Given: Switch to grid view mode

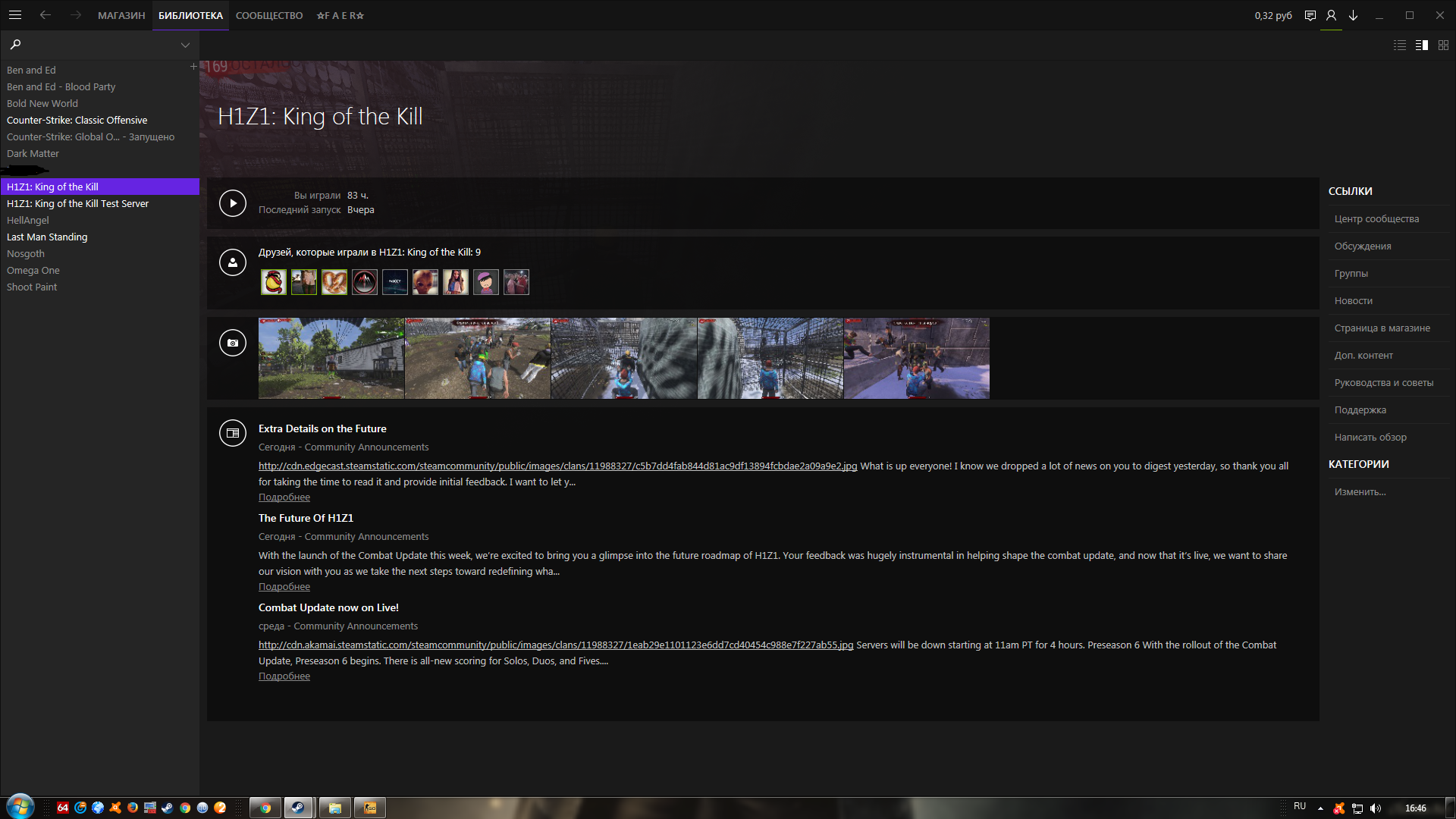Looking at the screenshot, I should (x=1443, y=45).
